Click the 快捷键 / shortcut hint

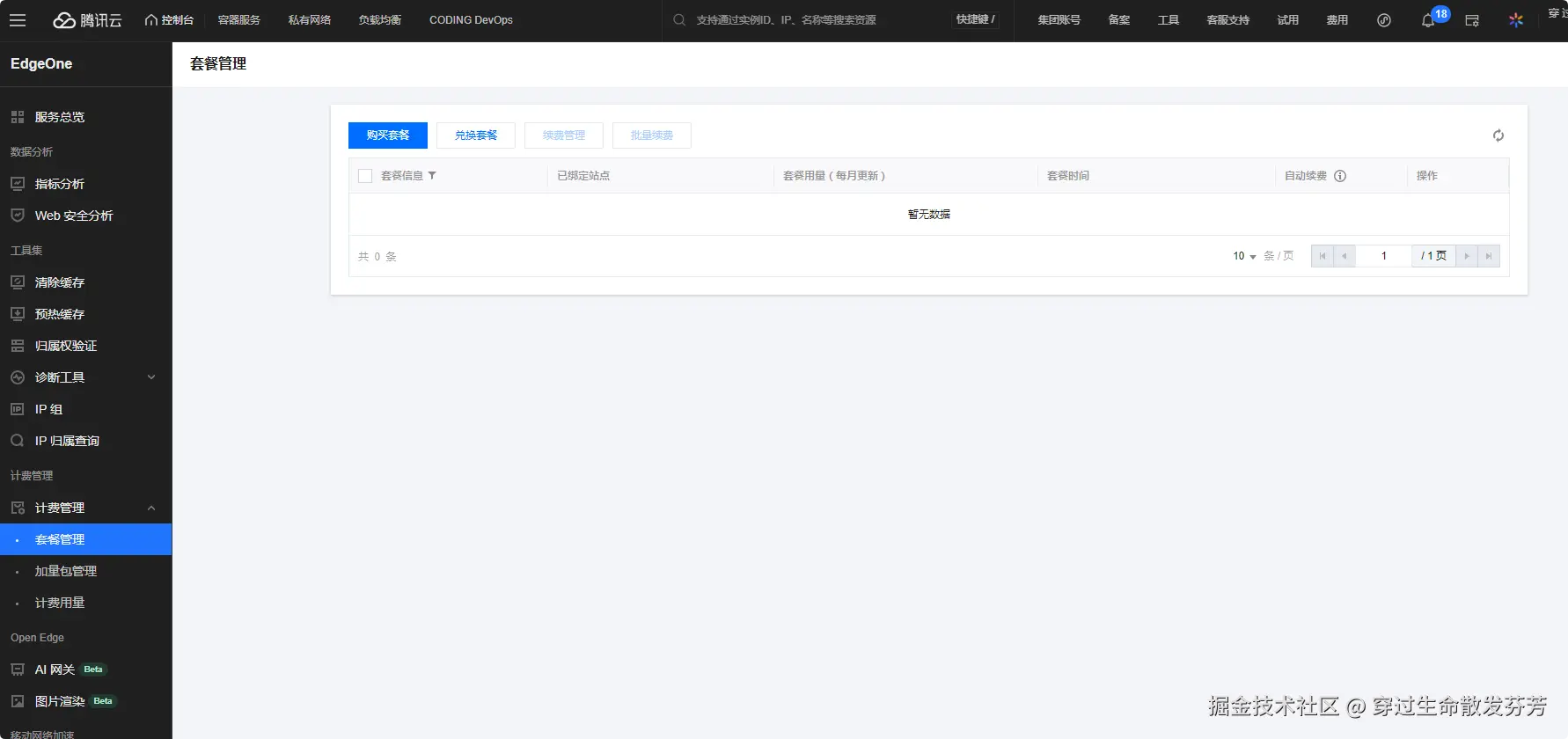click(x=976, y=19)
